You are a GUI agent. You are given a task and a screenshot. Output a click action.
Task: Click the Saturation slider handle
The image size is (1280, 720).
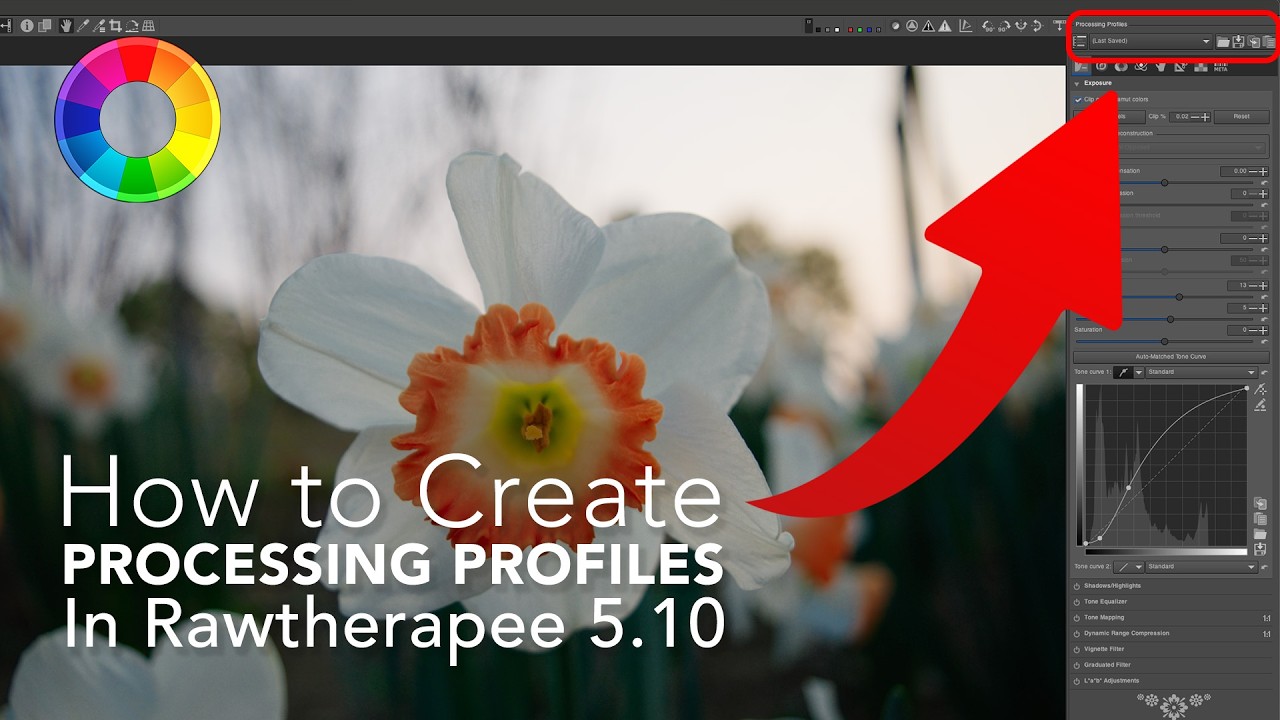[x=1164, y=341]
